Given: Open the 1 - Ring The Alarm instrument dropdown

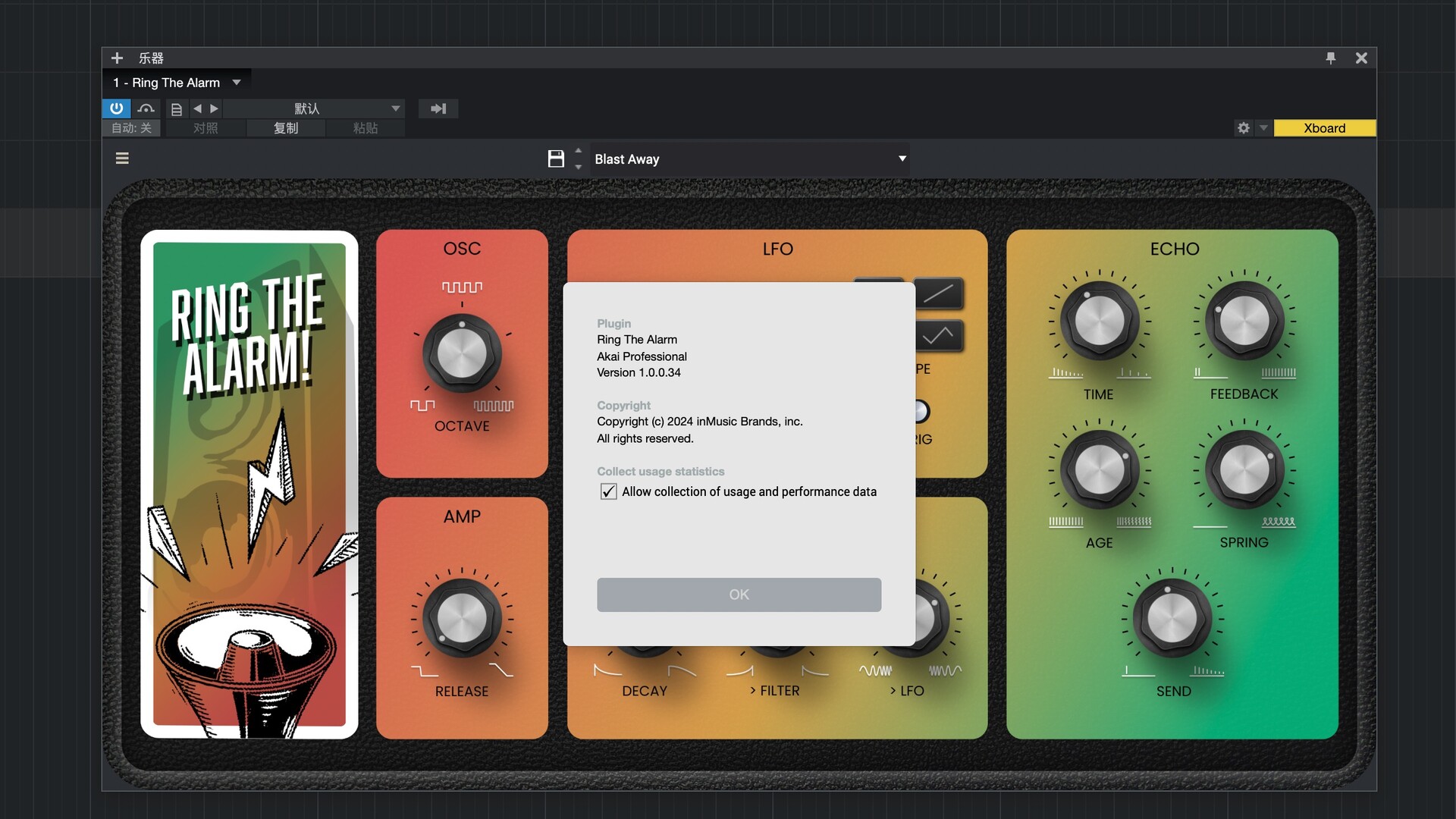Looking at the screenshot, I should pos(236,83).
